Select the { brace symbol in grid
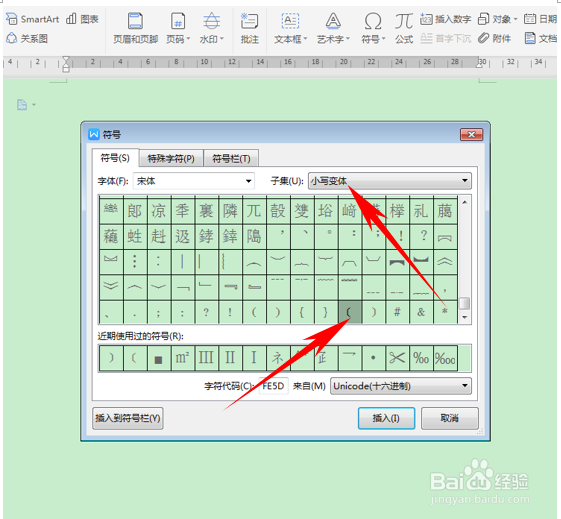The height and width of the screenshot is (519, 561). click(x=302, y=312)
